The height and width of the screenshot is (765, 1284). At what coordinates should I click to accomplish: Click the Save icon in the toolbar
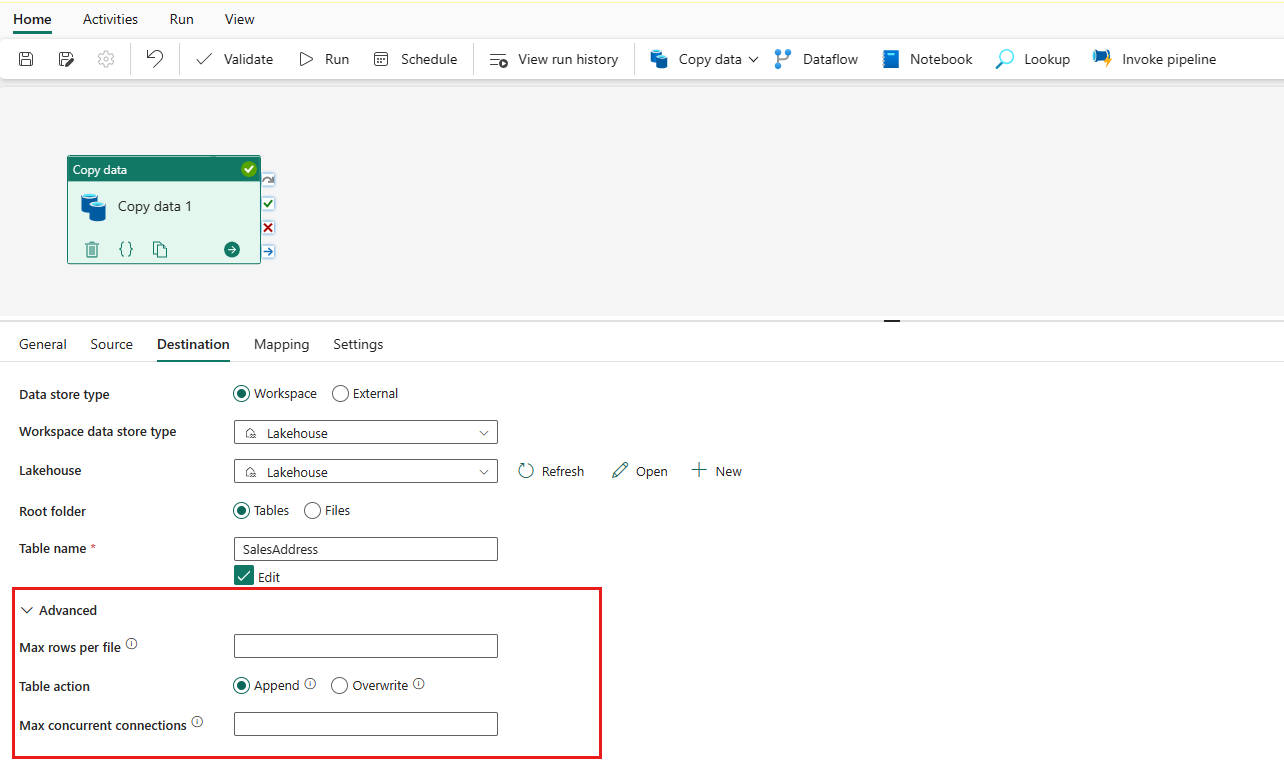[x=27, y=59]
